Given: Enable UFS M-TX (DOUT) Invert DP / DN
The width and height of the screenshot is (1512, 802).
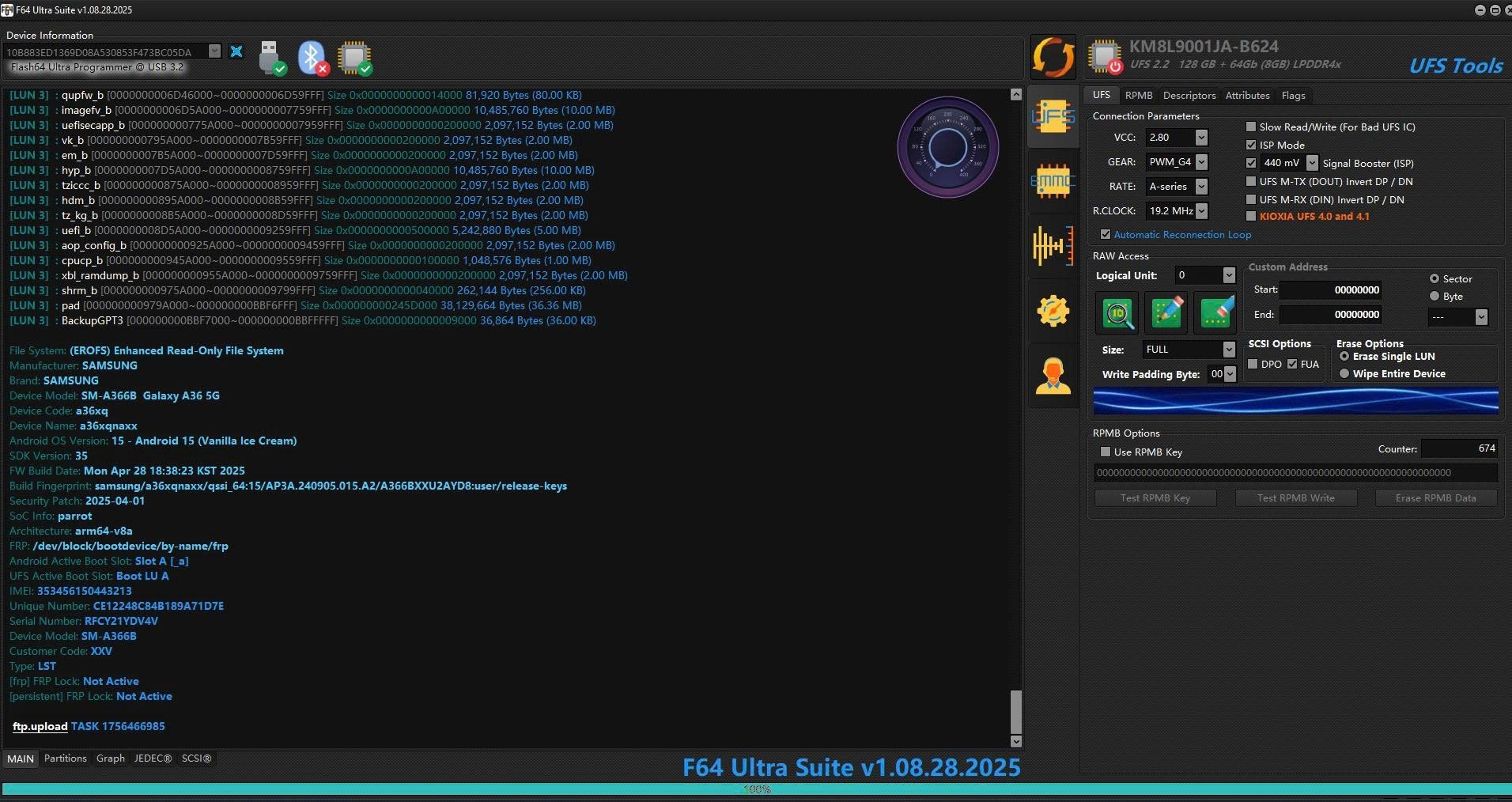Looking at the screenshot, I should click(x=1251, y=181).
